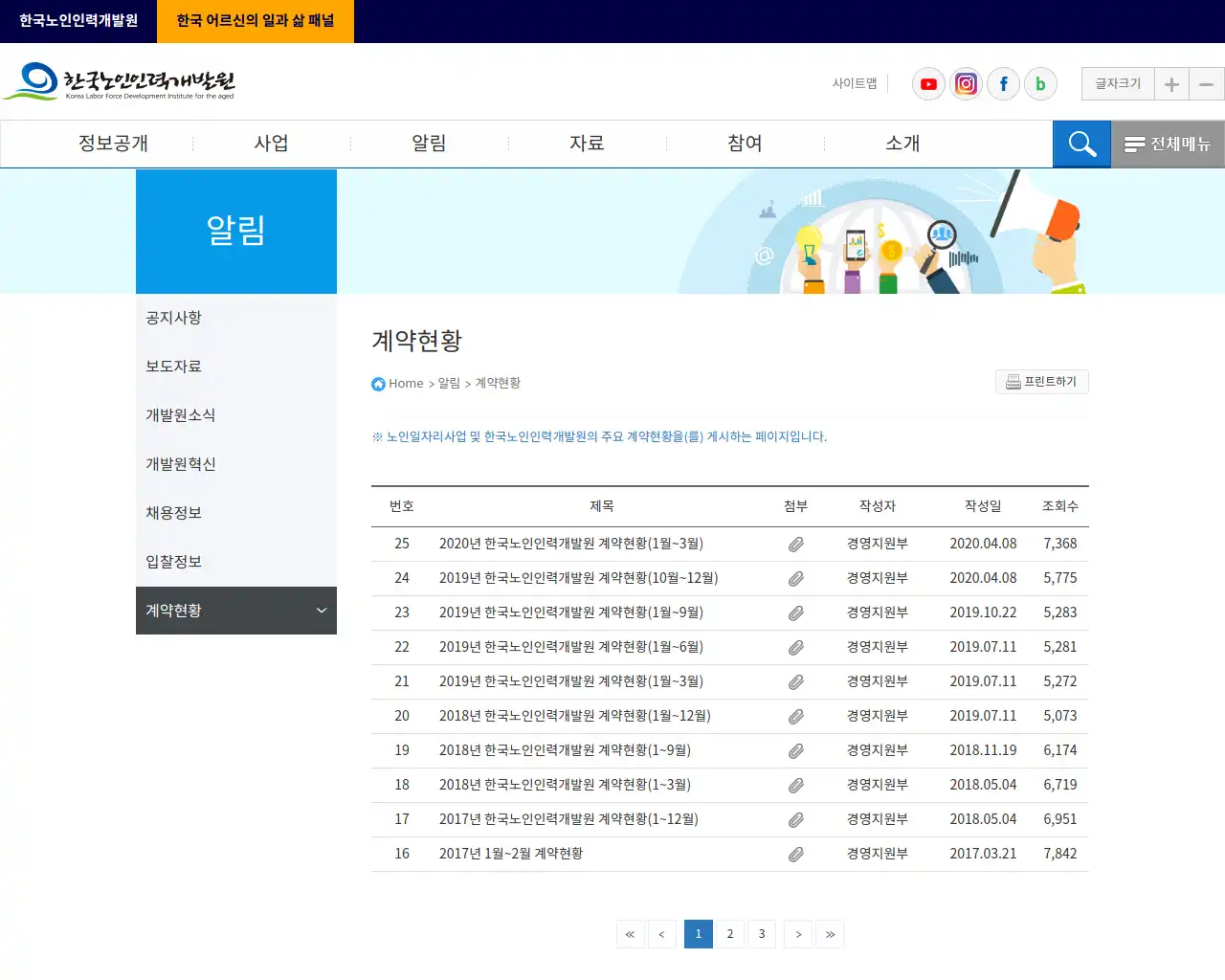Image resolution: width=1225 pixels, height=980 pixels.
Task: Open 2017년 1월~2월 계약현황 post
Action: pyautogui.click(x=511, y=854)
